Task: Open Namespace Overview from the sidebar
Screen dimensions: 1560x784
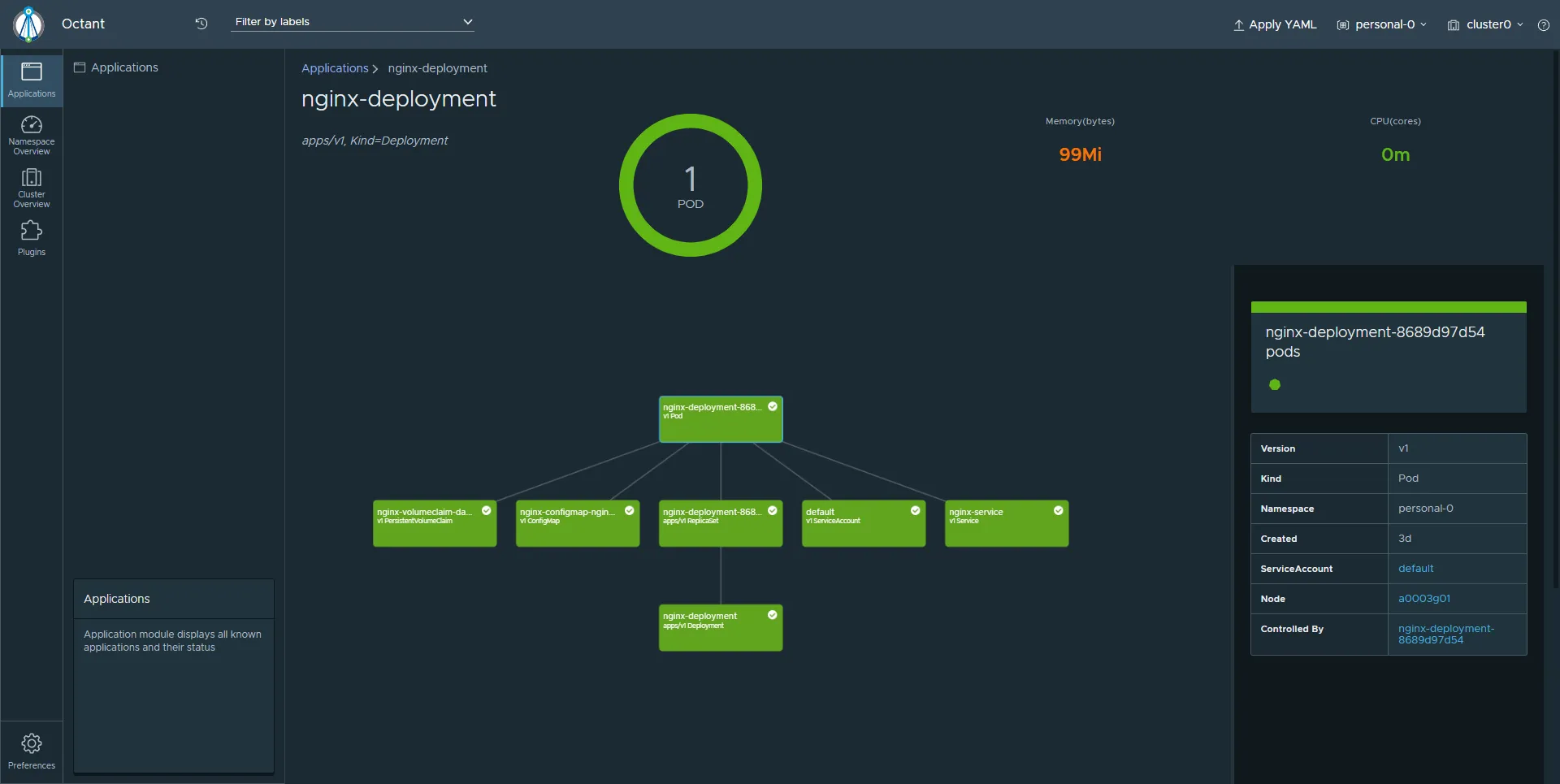Action: [31, 133]
